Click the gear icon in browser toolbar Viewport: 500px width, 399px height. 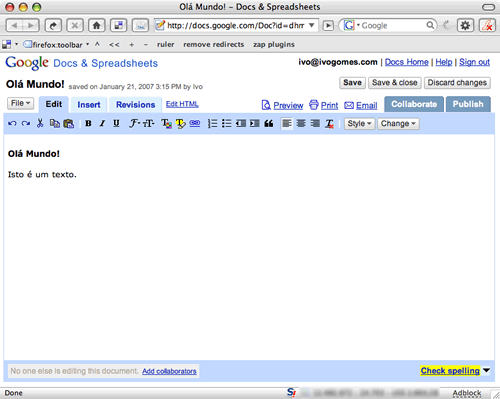click(x=465, y=25)
